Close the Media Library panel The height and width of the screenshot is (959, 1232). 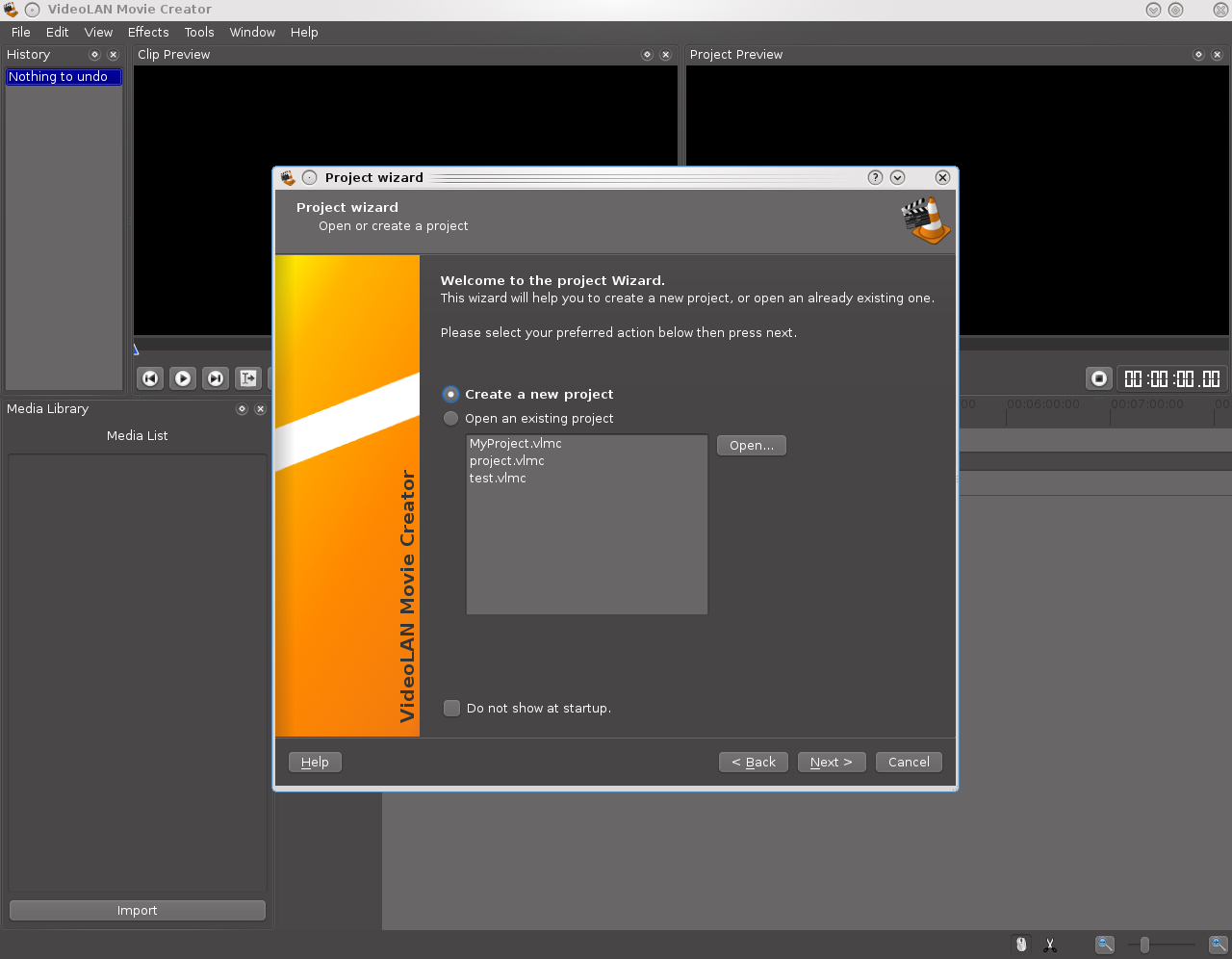point(260,409)
